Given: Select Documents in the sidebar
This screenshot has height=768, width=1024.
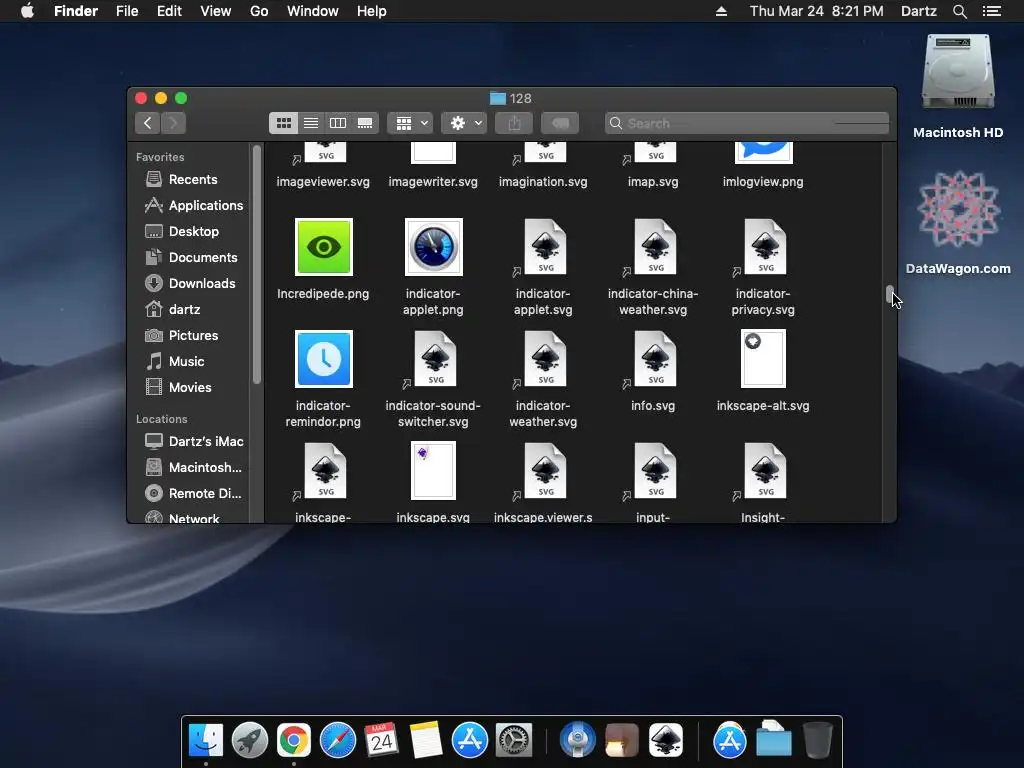Looking at the screenshot, I should (x=189, y=257).
